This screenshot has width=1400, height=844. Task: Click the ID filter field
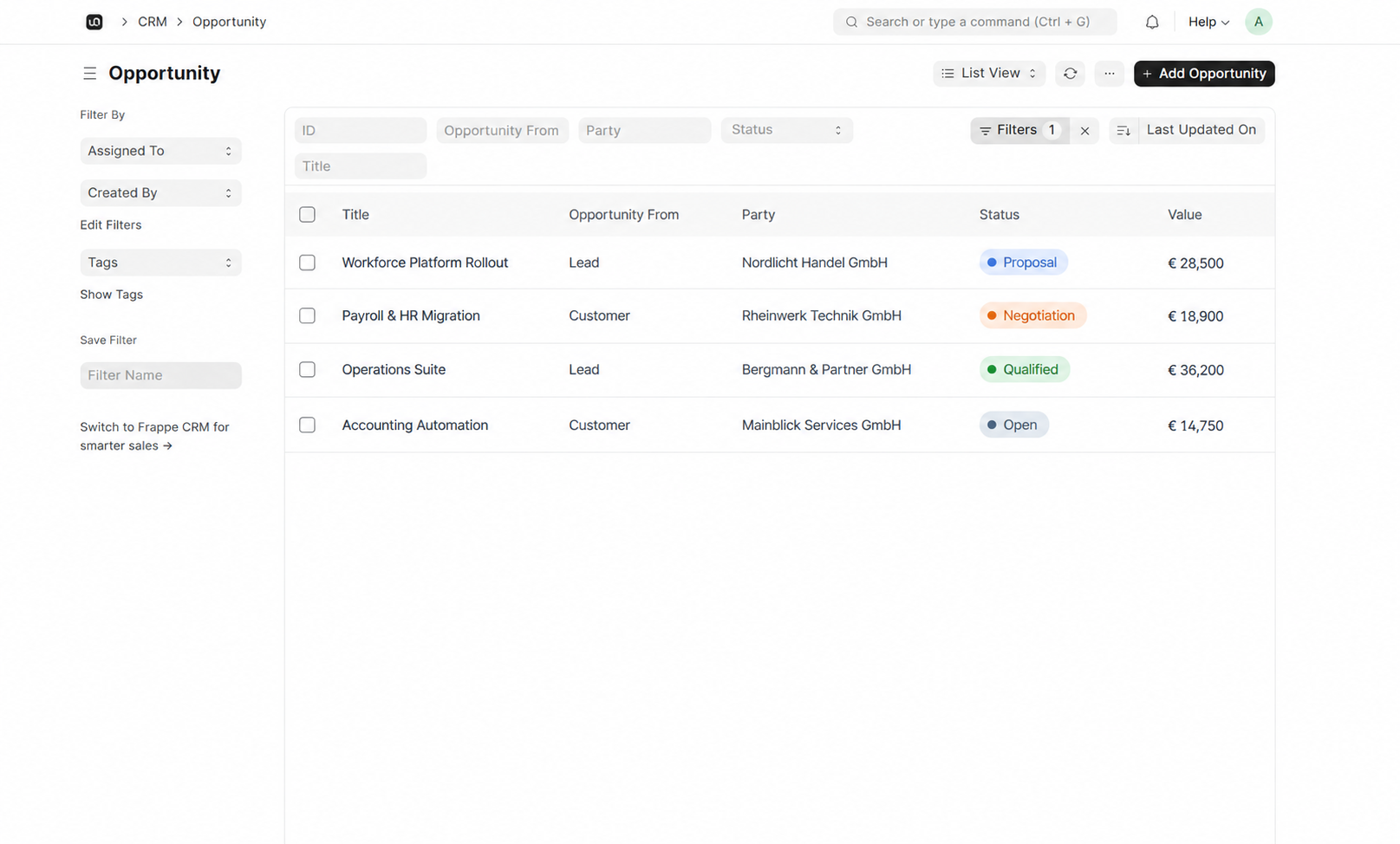361,131
